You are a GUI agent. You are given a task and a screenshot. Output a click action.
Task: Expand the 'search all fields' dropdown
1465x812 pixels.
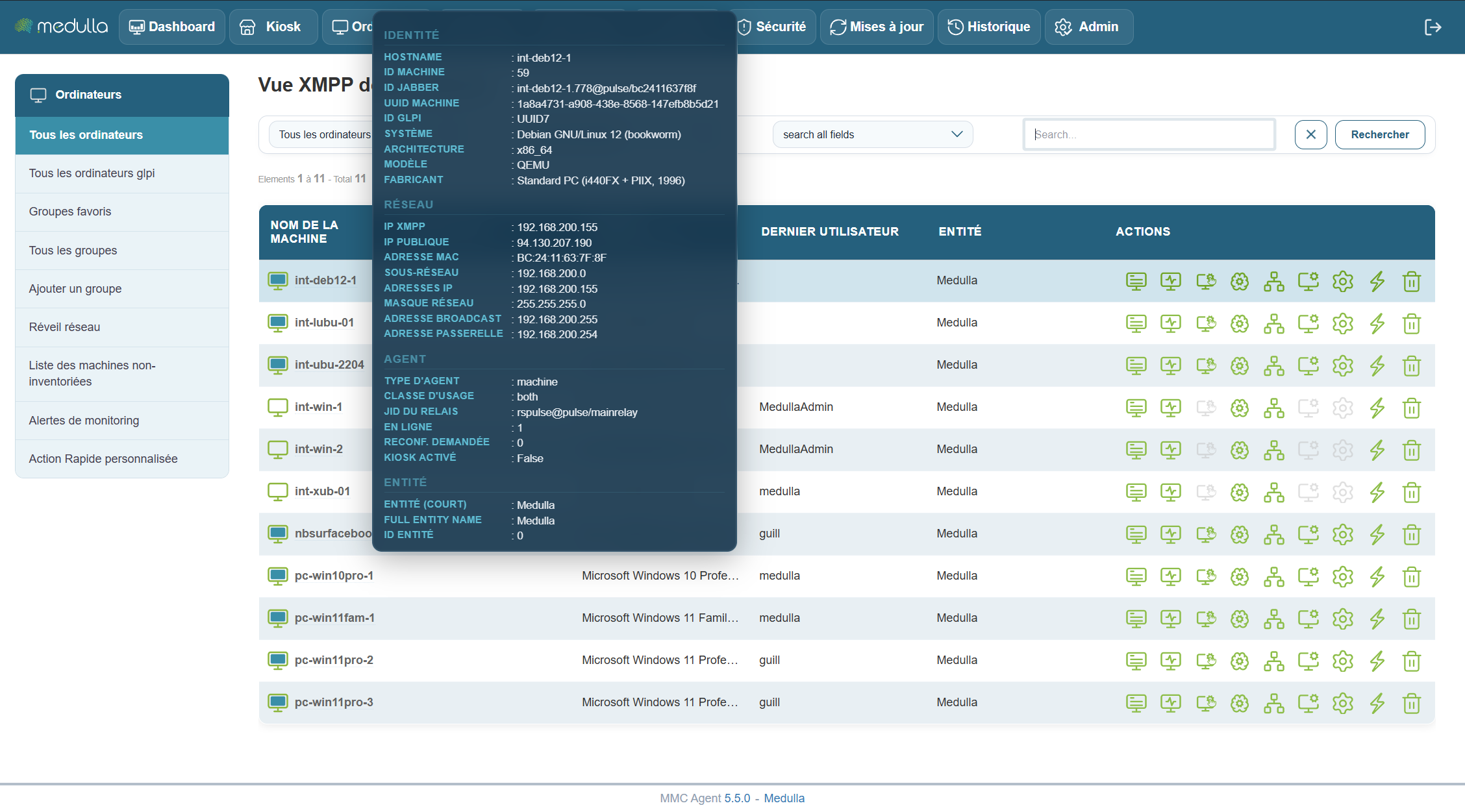pos(872,134)
